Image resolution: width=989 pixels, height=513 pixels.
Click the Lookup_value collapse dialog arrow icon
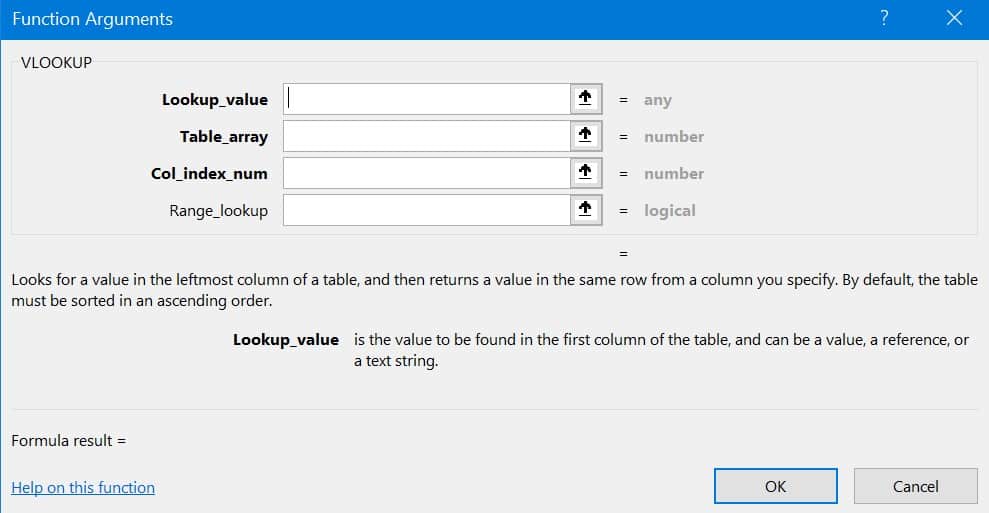pos(586,99)
